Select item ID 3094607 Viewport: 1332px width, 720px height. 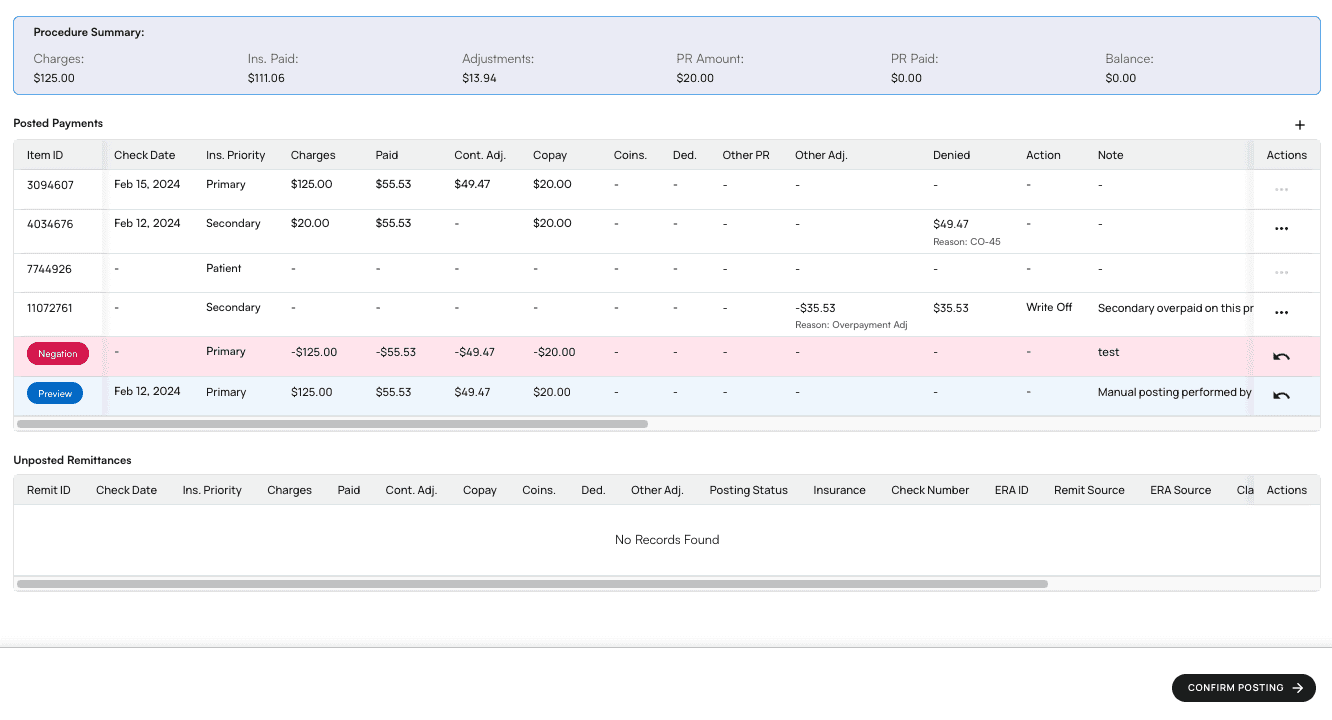(50, 185)
